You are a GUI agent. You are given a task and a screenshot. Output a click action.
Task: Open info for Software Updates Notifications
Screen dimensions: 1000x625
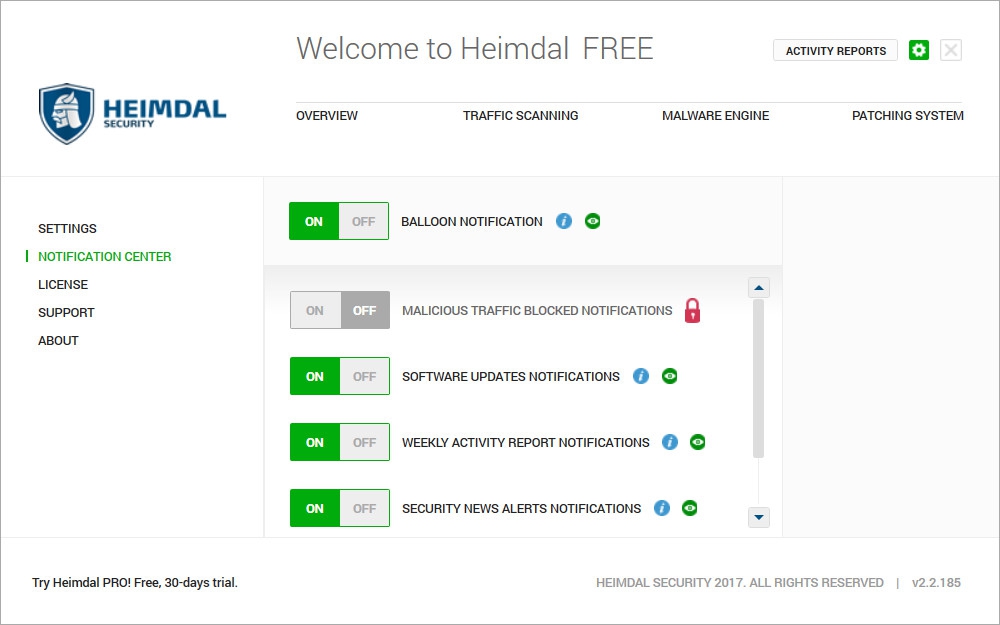(x=641, y=376)
